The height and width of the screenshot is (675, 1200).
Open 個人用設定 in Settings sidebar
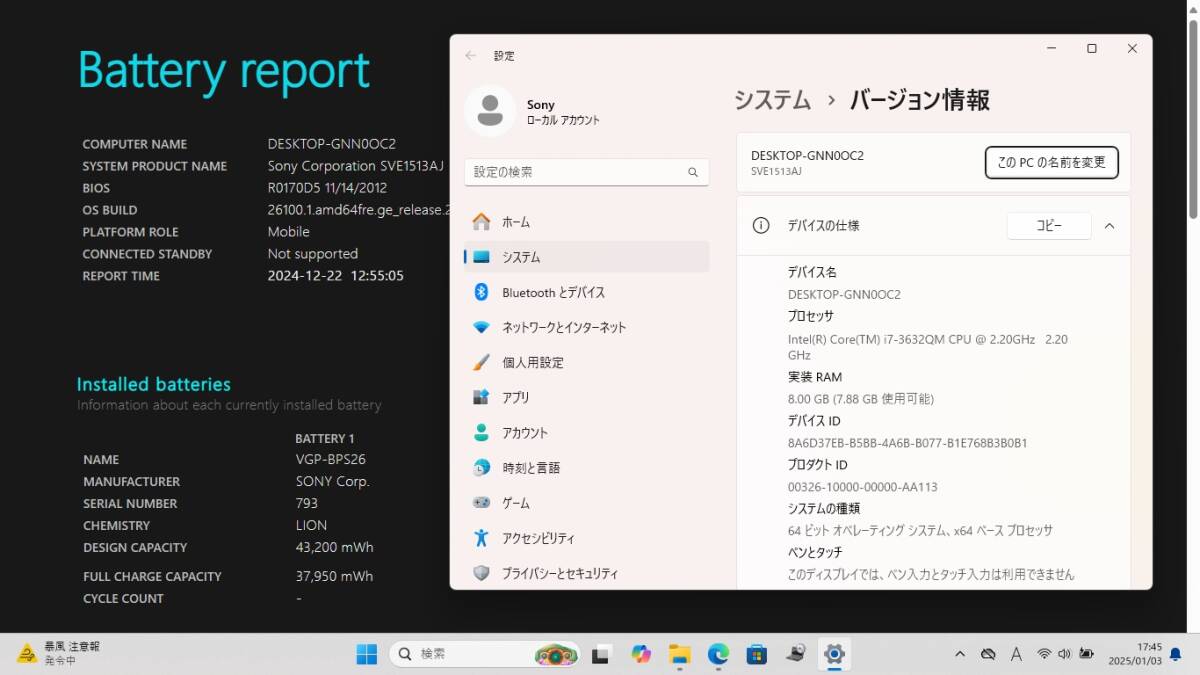coord(586,362)
